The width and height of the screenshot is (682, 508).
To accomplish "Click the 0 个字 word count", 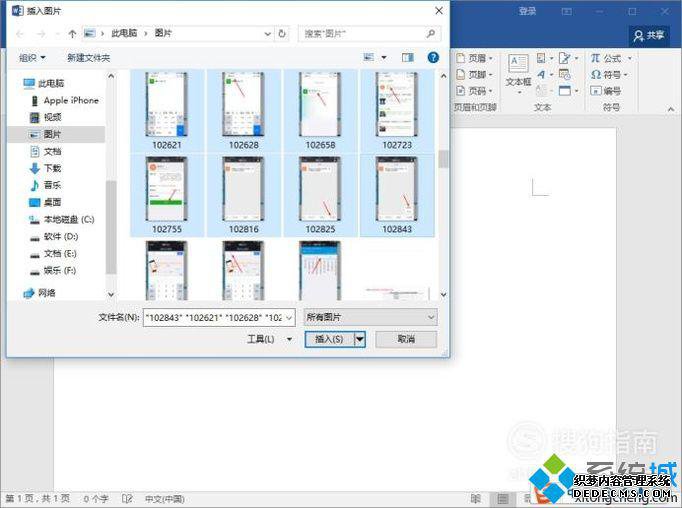I will (x=96, y=498).
